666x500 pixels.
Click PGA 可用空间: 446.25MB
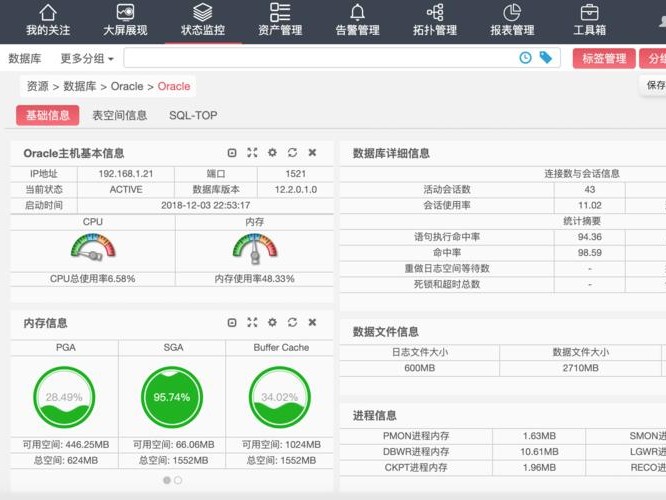(x=66, y=444)
